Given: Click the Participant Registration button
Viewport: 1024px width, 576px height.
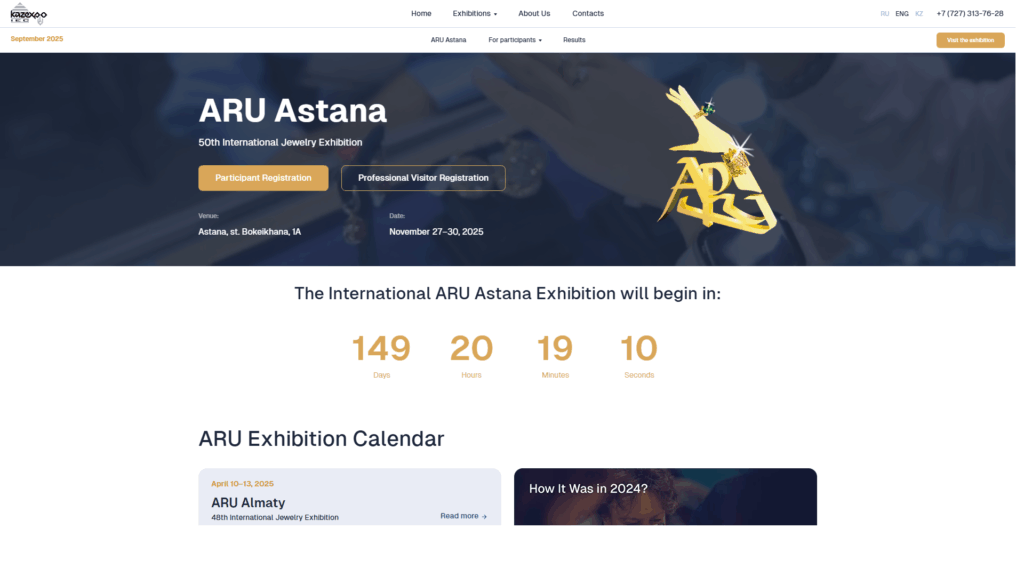Looking at the screenshot, I should coord(265,179).
